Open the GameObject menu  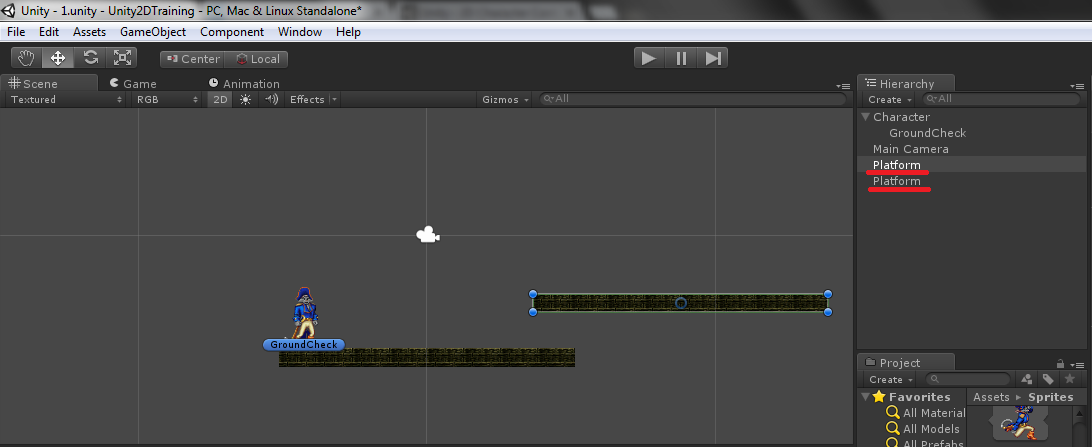point(153,32)
